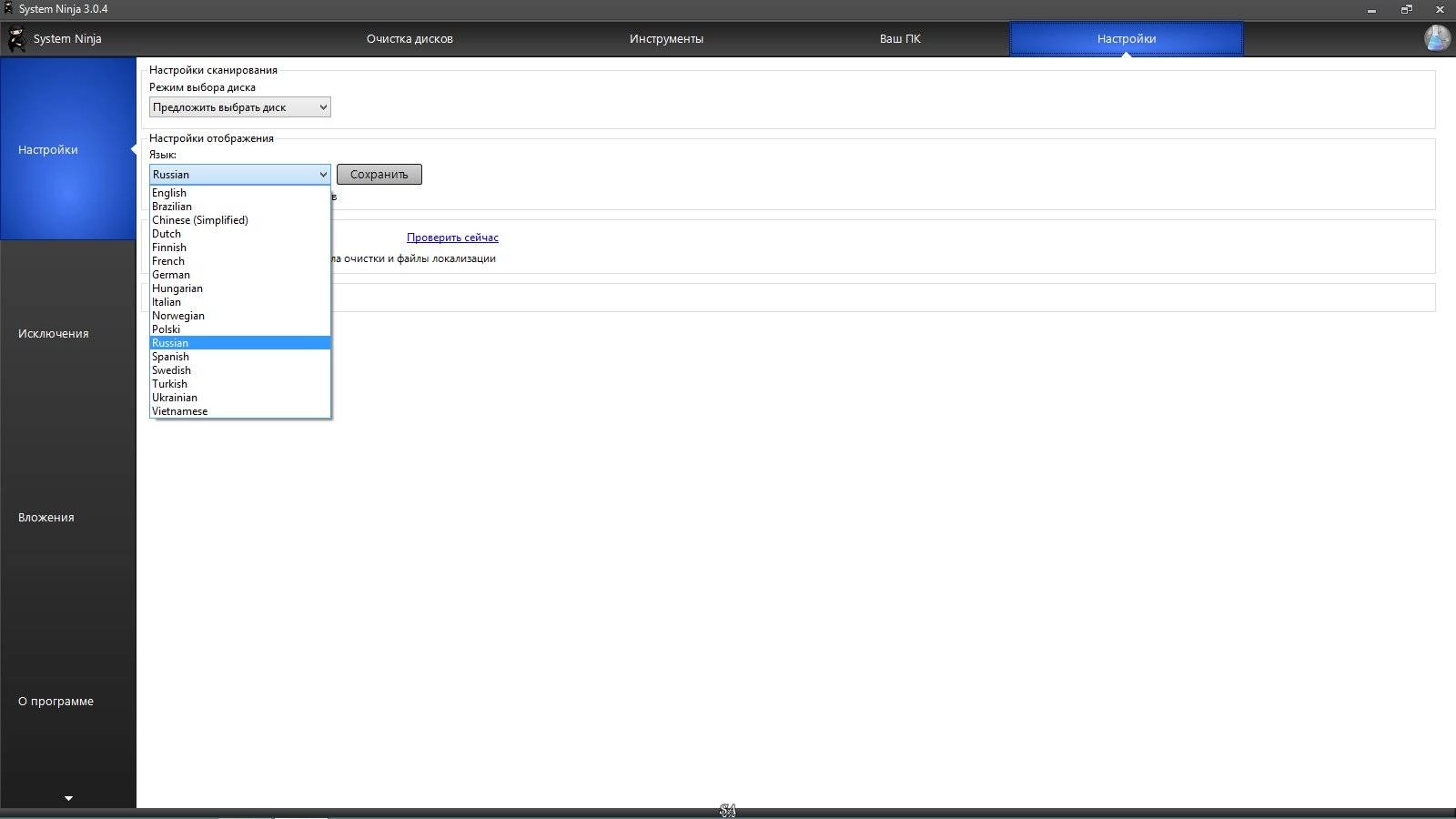Select highlighted Russian list entry
The image size is (1456, 819).
pos(239,343)
